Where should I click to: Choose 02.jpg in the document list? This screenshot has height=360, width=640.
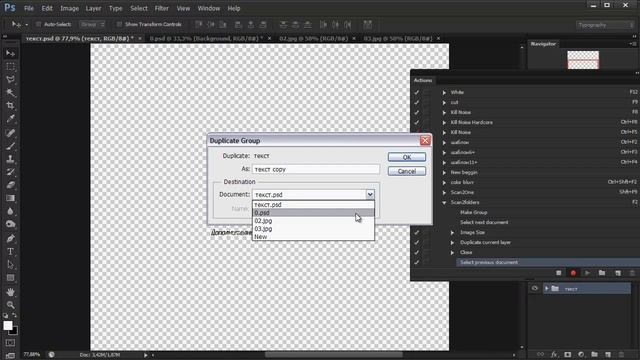[313, 221]
